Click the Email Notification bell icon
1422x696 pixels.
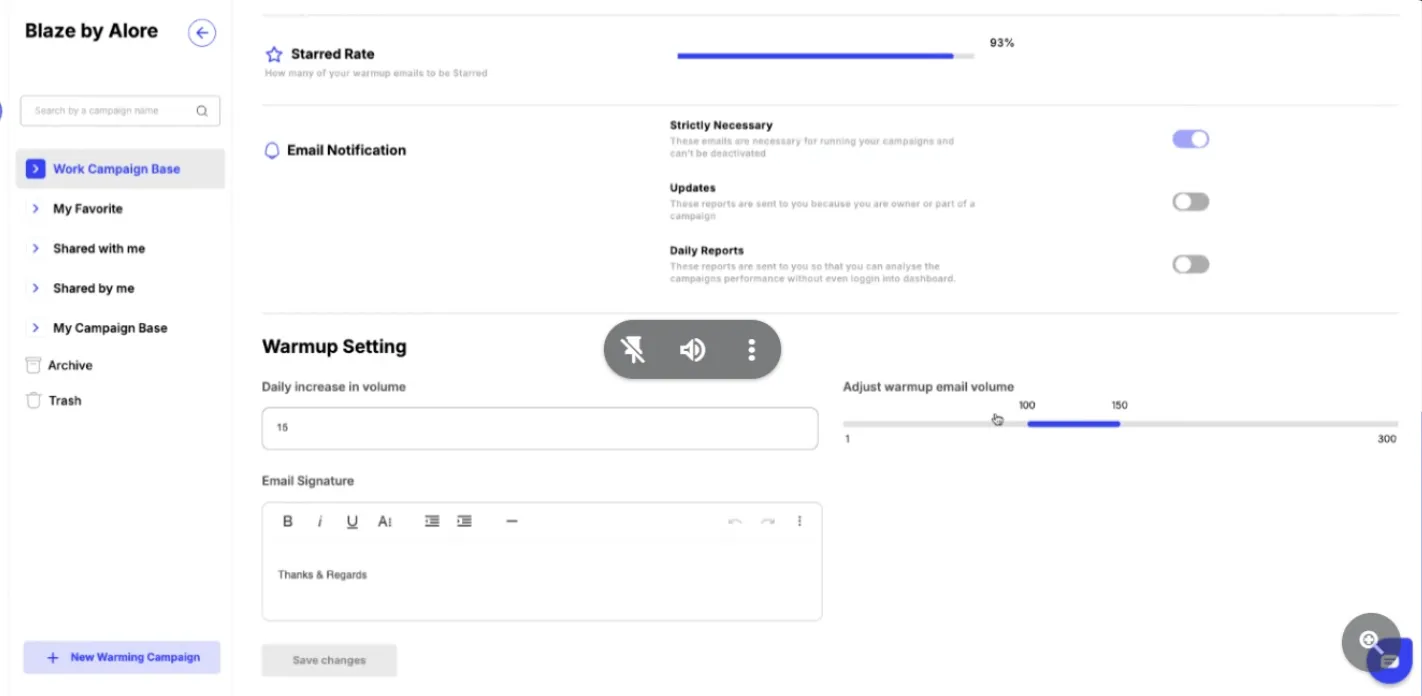click(271, 149)
